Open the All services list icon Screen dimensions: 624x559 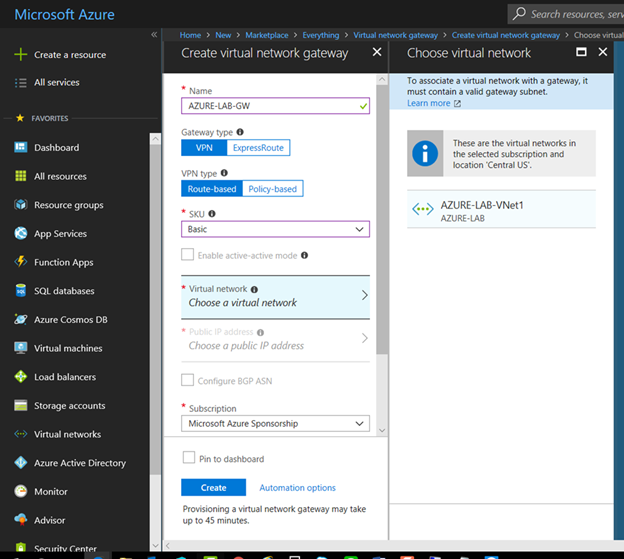[20, 82]
